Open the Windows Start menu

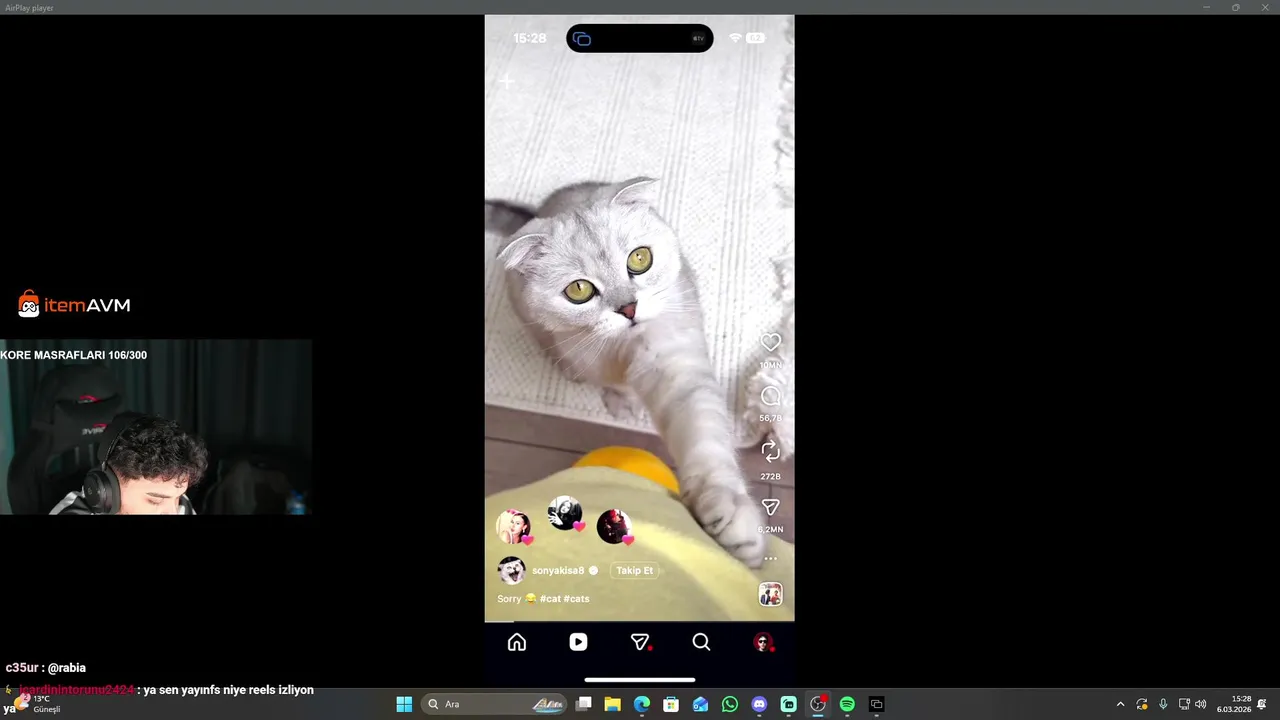tap(404, 704)
